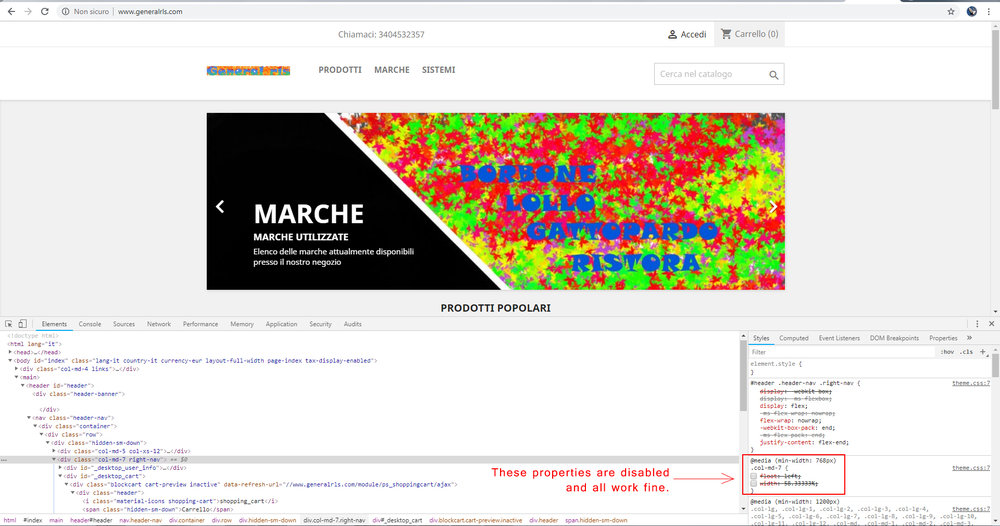Expand the div class="col-md-5 col-xs-12" node
The width and height of the screenshot is (1000, 526).
(54, 451)
